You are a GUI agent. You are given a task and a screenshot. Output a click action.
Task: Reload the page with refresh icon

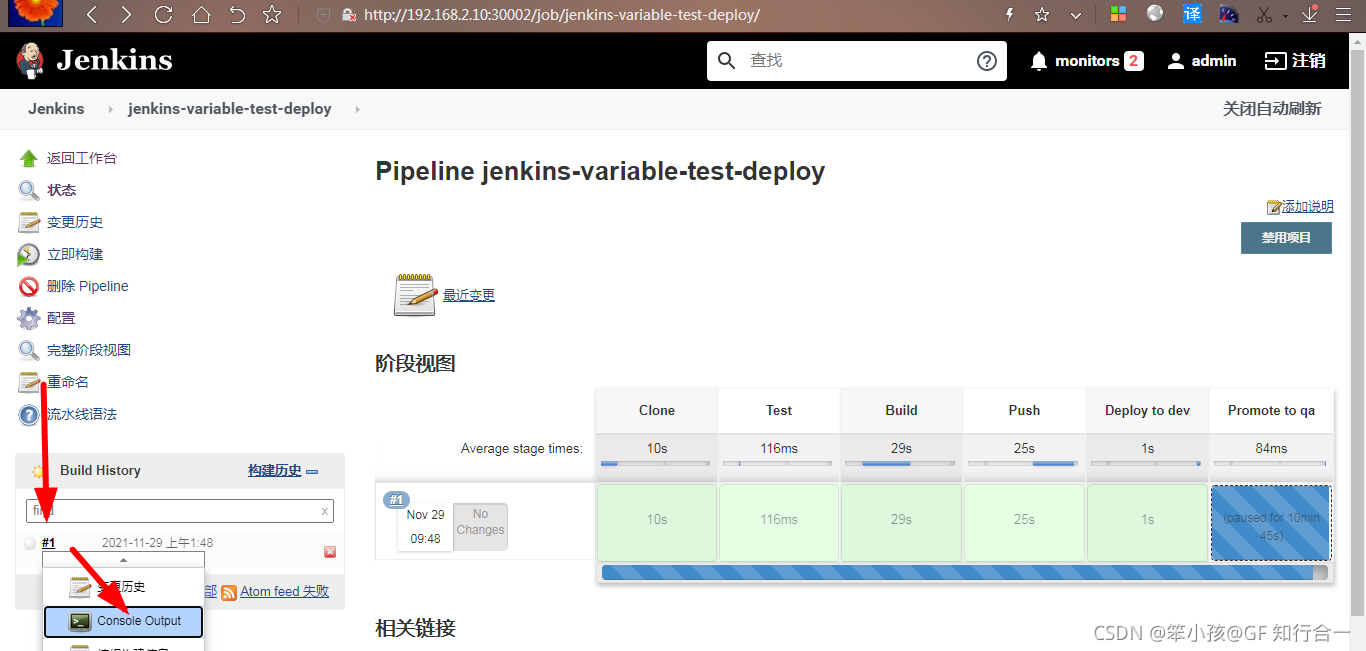[164, 15]
